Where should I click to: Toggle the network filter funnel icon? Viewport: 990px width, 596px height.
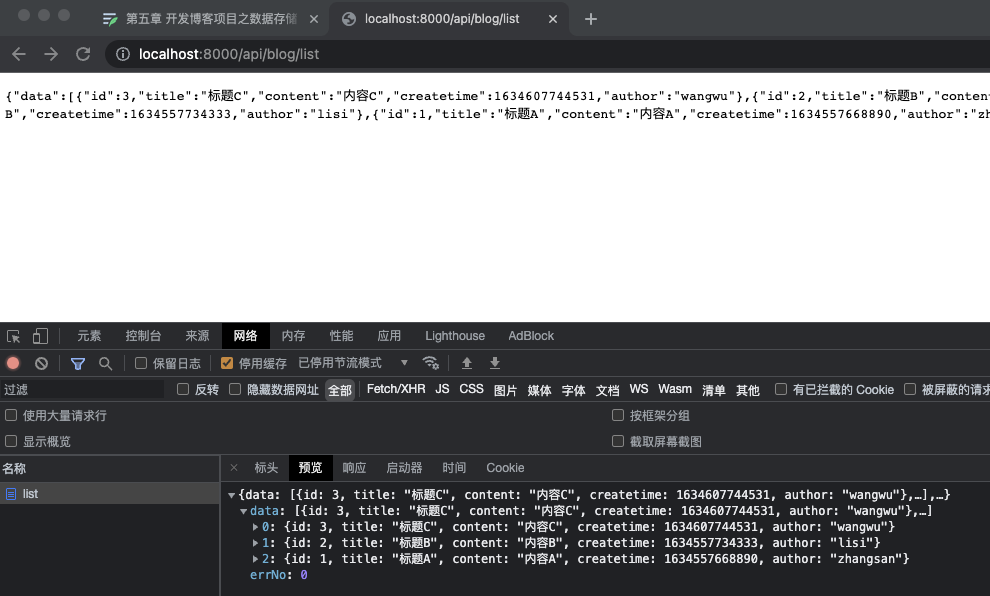(78, 363)
